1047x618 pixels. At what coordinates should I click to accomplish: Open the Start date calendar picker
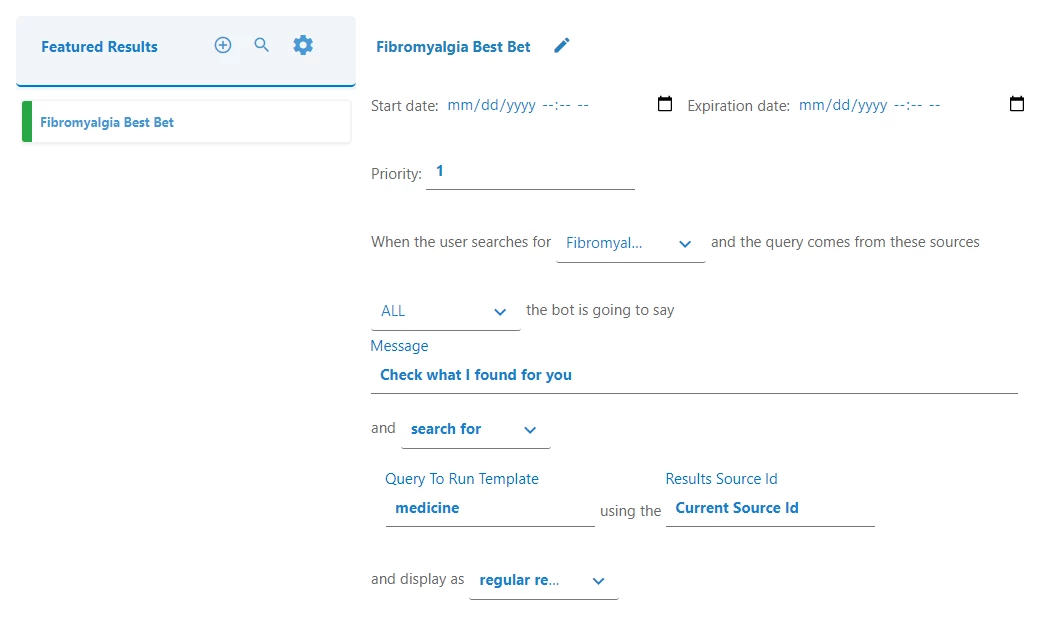[665, 104]
